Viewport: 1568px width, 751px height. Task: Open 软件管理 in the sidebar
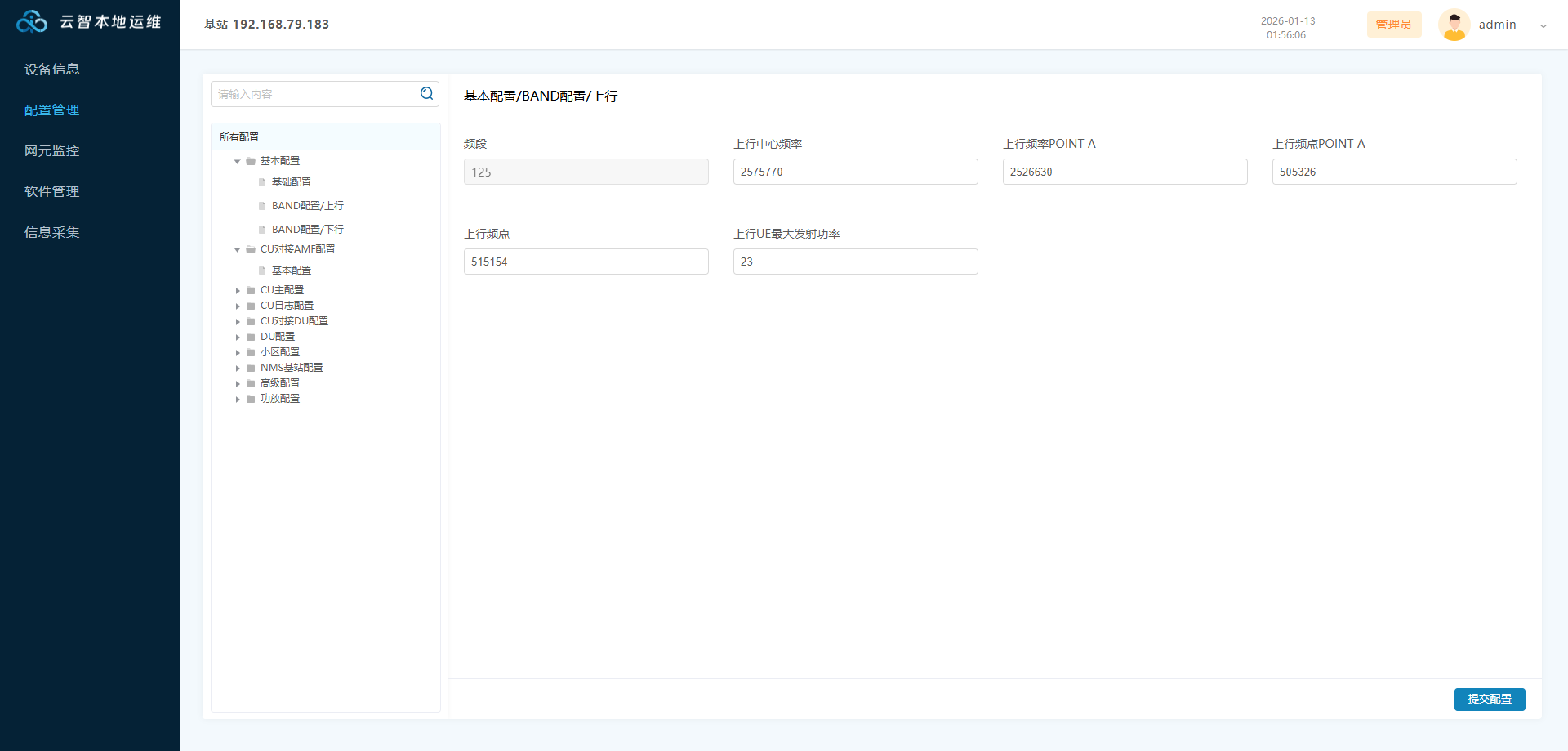pyautogui.click(x=52, y=192)
